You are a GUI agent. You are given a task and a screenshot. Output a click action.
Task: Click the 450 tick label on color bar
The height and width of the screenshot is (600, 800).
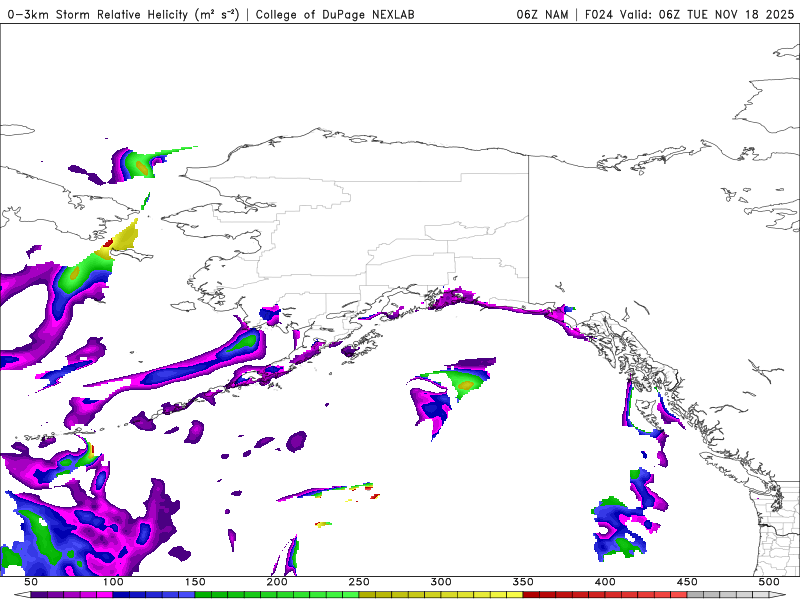point(687,582)
